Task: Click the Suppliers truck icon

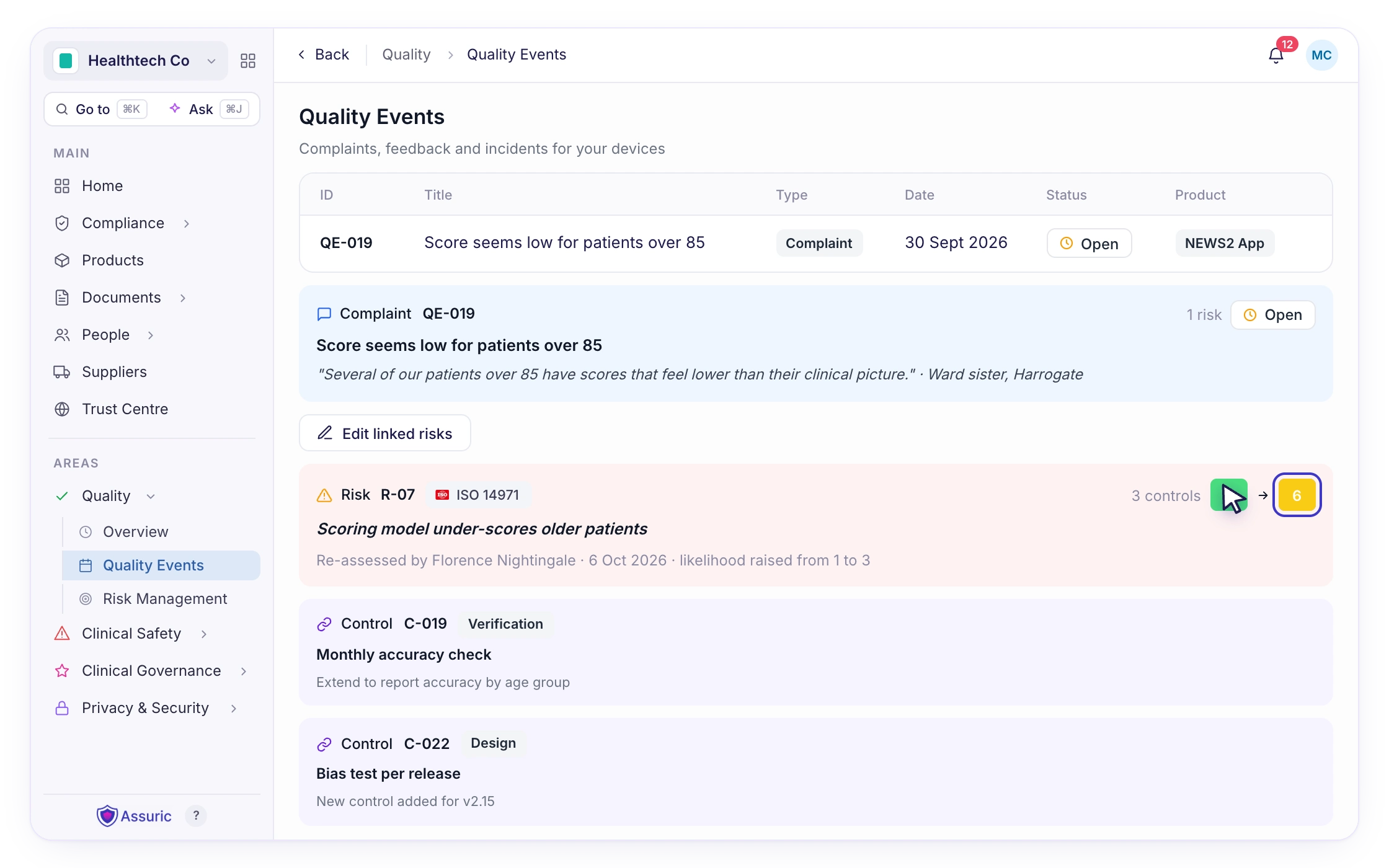Action: coord(62,372)
